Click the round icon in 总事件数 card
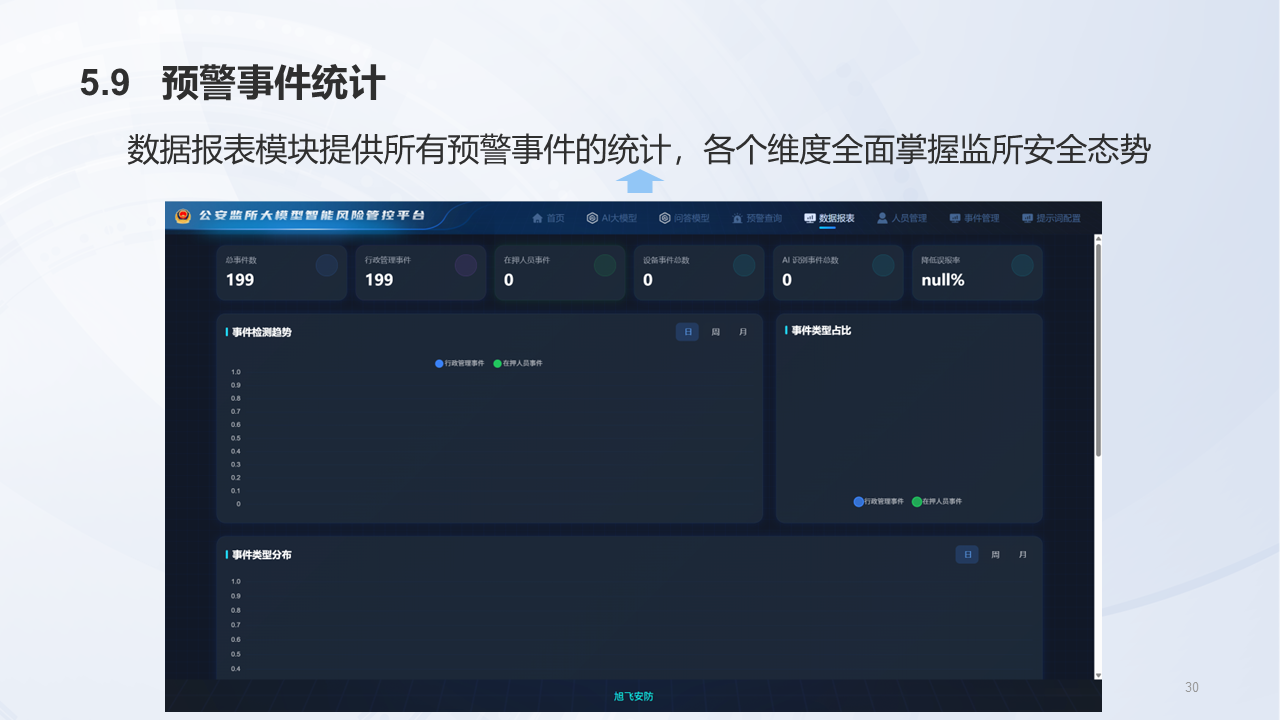Image resolution: width=1280 pixels, height=720 pixels. tap(326, 265)
